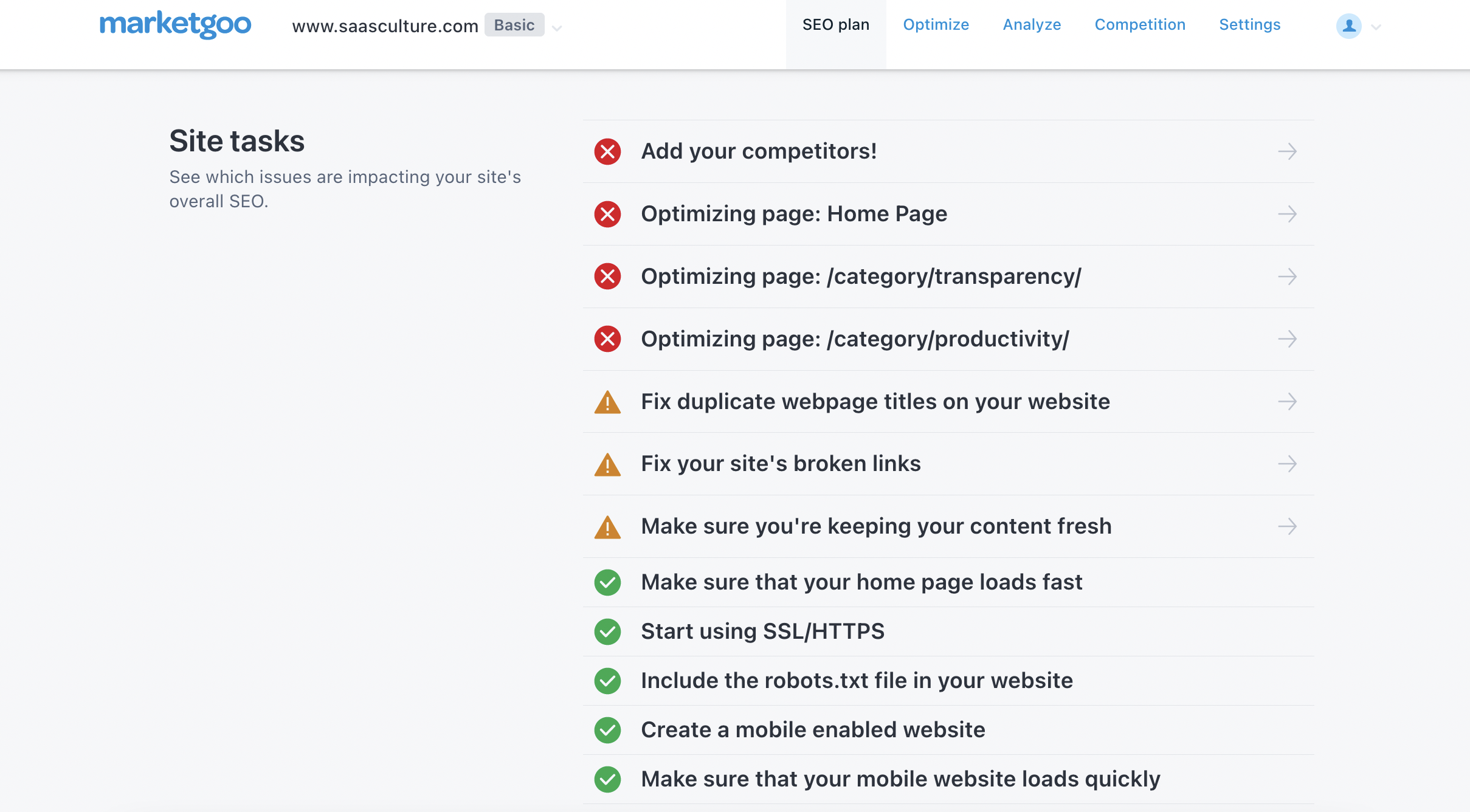Go to the Competition tab

(x=1140, y=25)
